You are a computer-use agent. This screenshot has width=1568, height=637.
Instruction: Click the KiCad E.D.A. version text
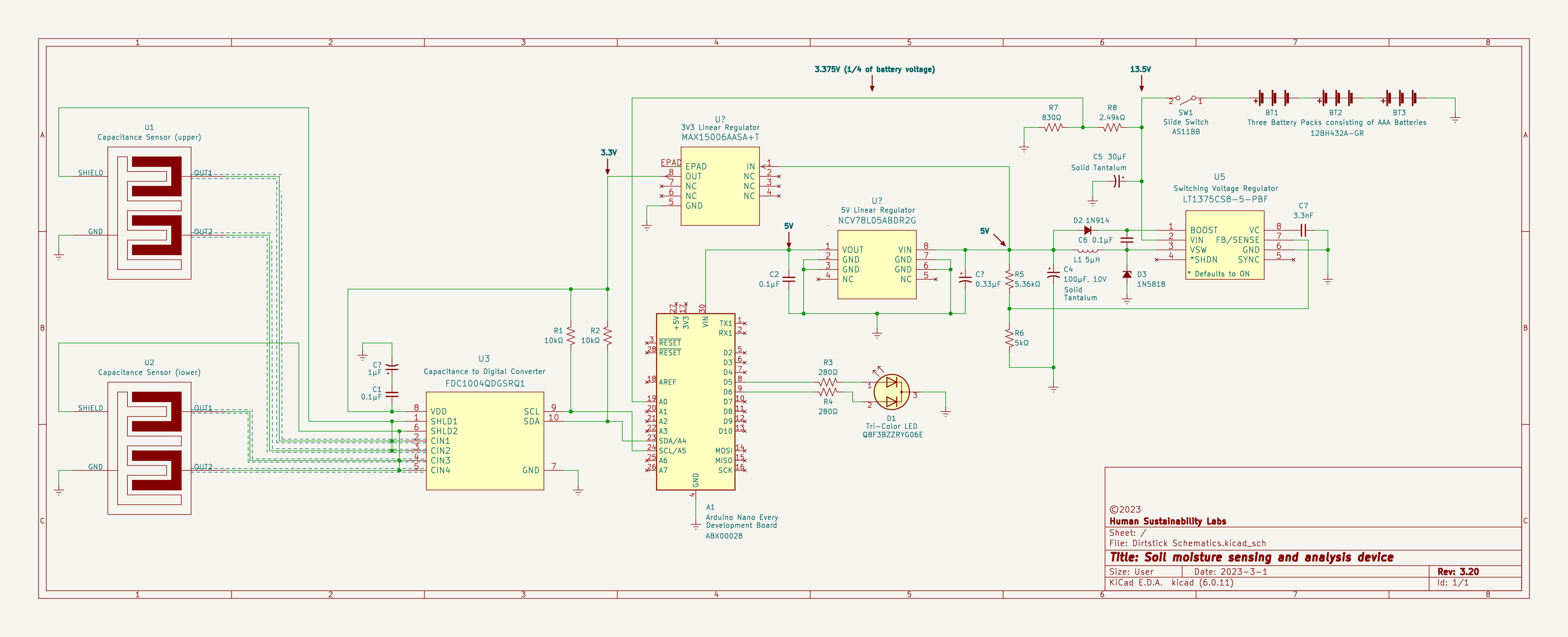point(1171,582)
